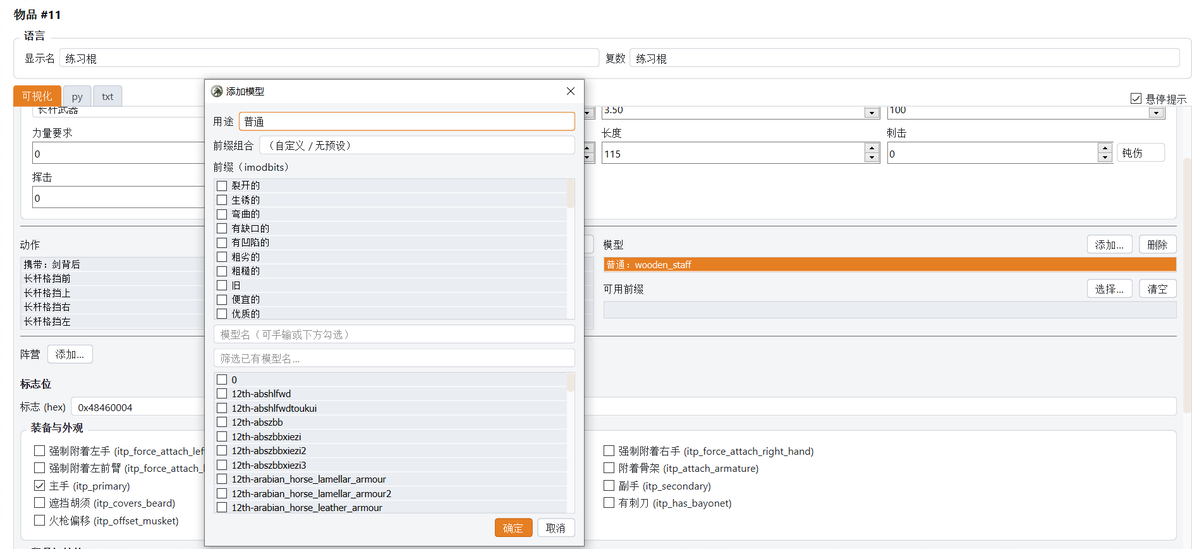
Task: Select the 普通：wooden_staff model entry
Action: click(x=889, y=265)
